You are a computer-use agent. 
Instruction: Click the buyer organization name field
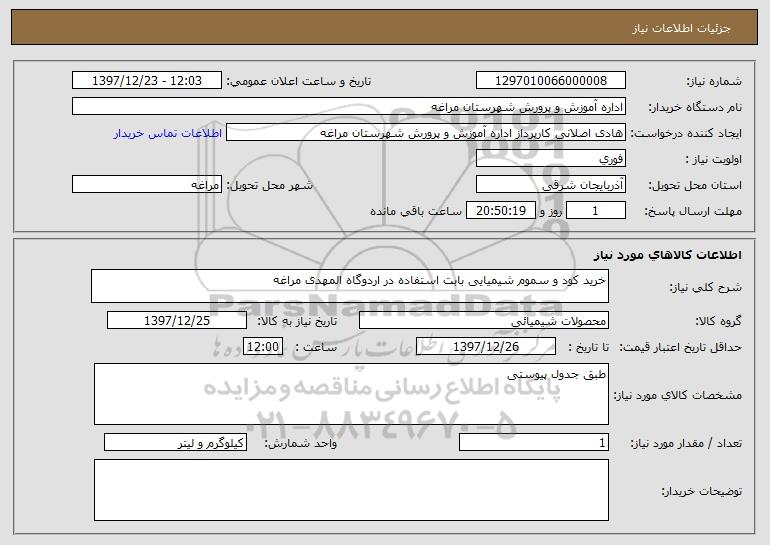tap(349, 107)
